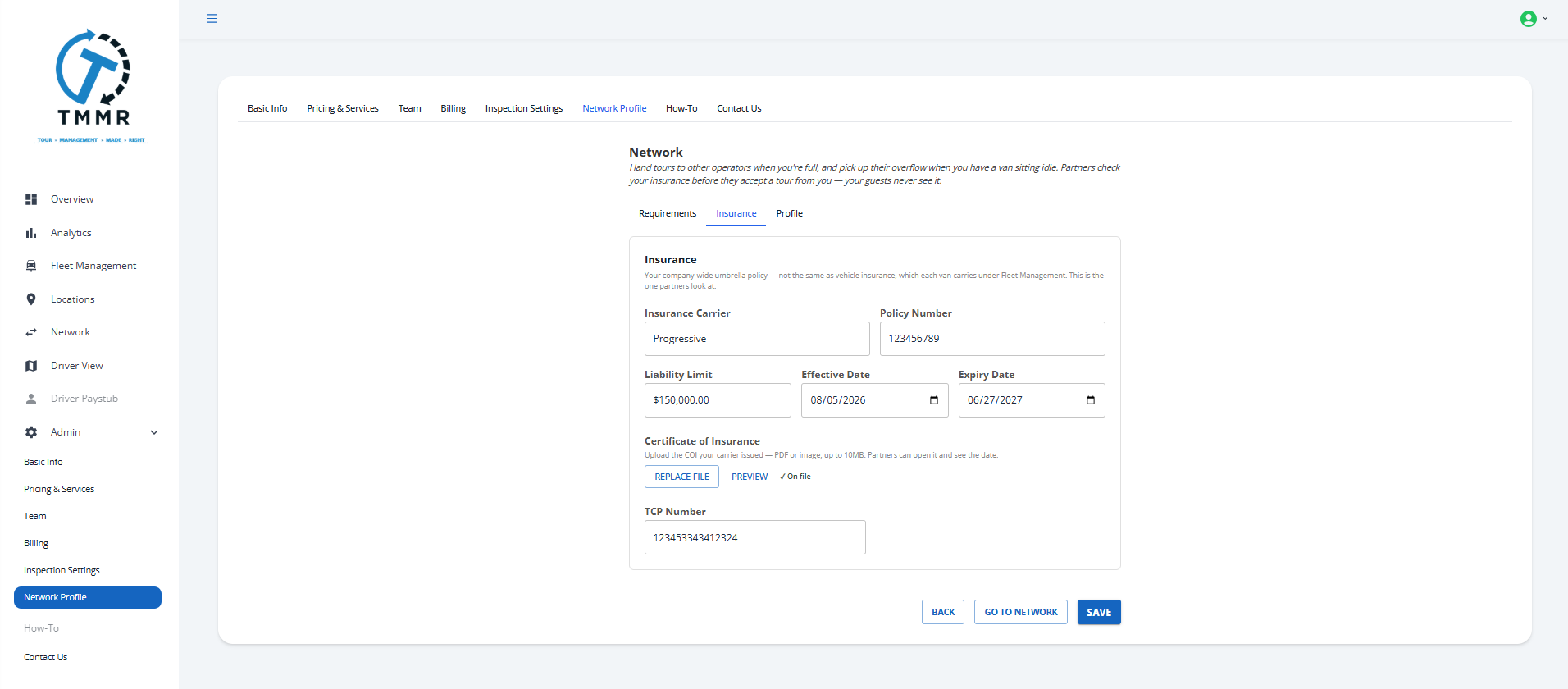Click the Fleet Management bus icon
The height and width of the screenshot is (689, 1568).
(31, 266)
